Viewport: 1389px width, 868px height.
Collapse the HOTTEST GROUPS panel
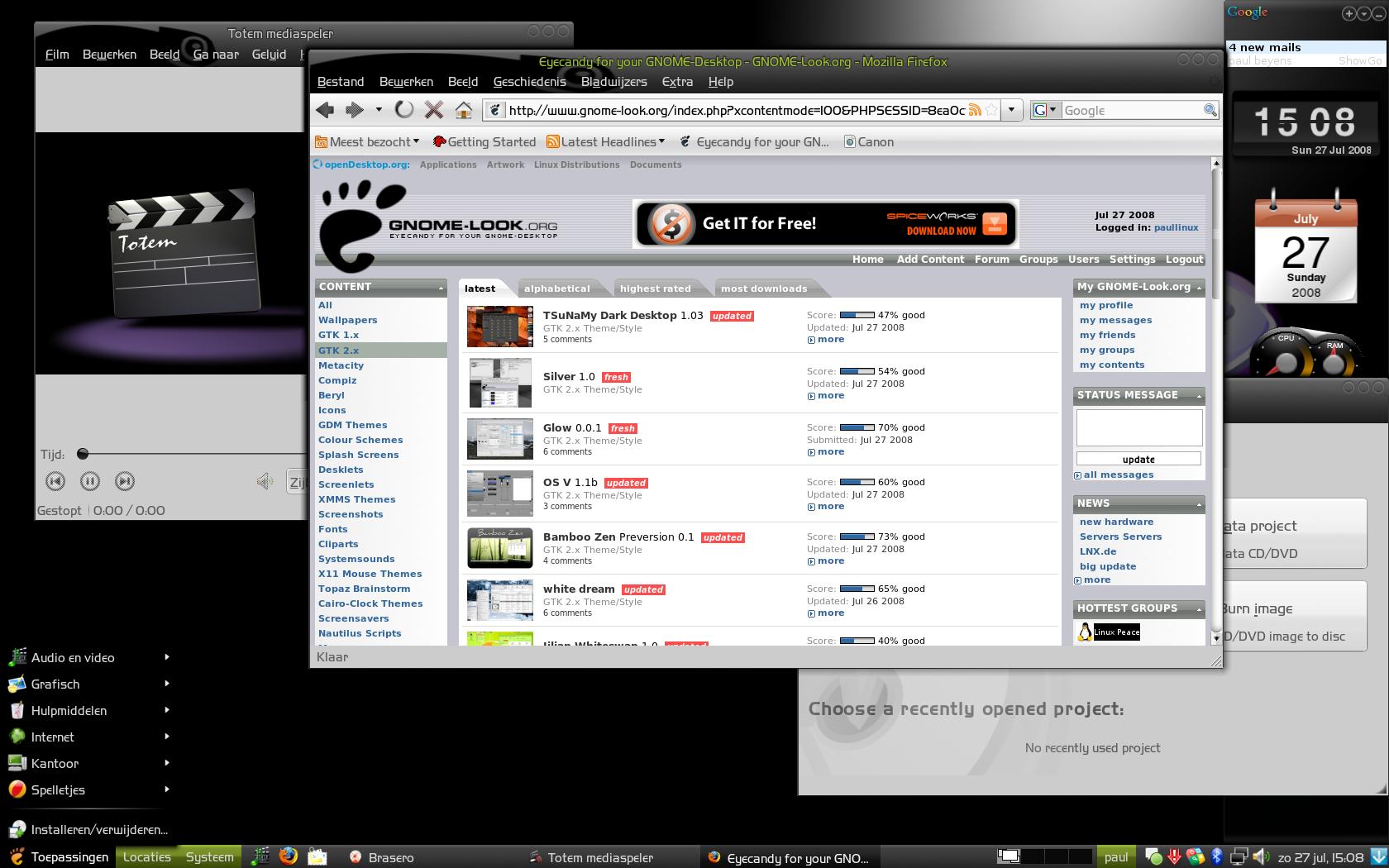pyautogui.click(x=1199, y=609)
